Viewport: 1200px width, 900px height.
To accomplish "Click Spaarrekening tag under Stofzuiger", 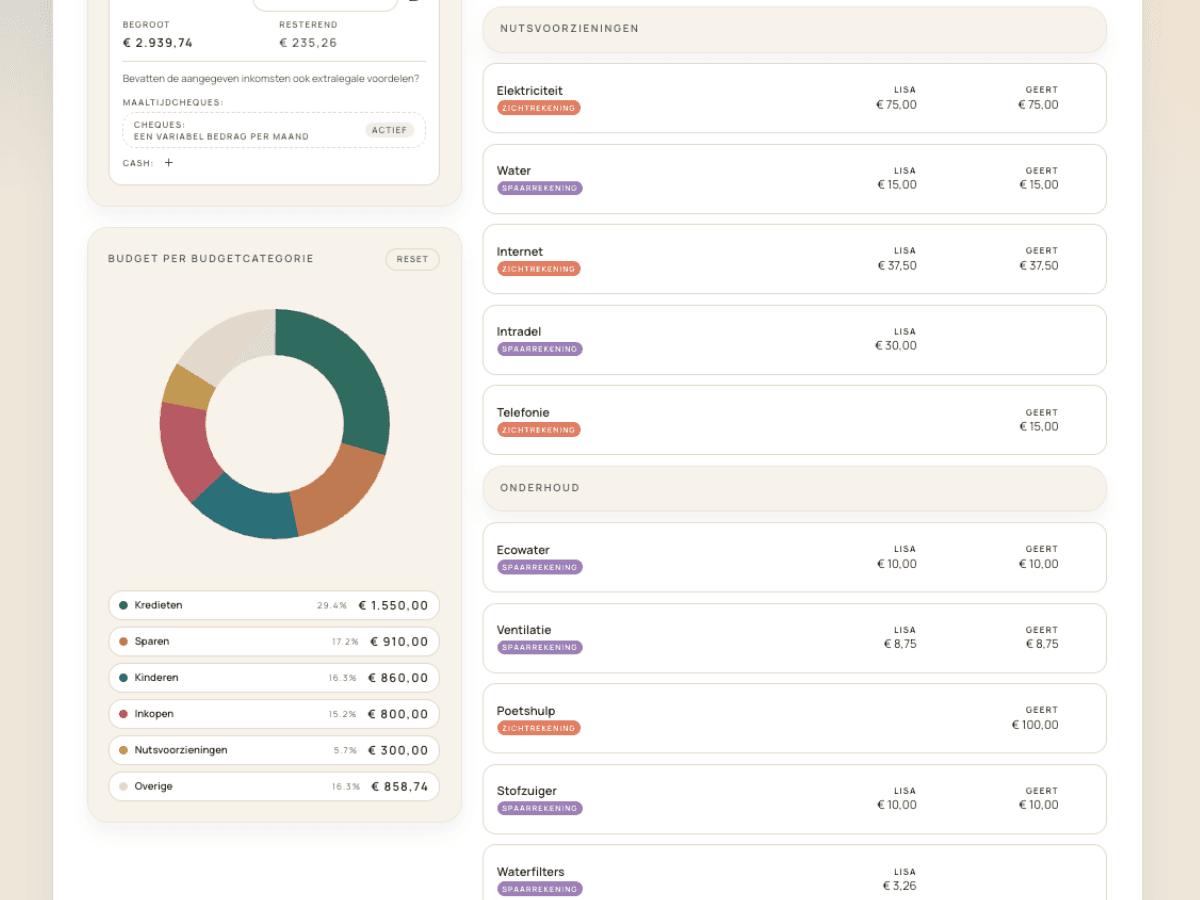I will 539,808.
